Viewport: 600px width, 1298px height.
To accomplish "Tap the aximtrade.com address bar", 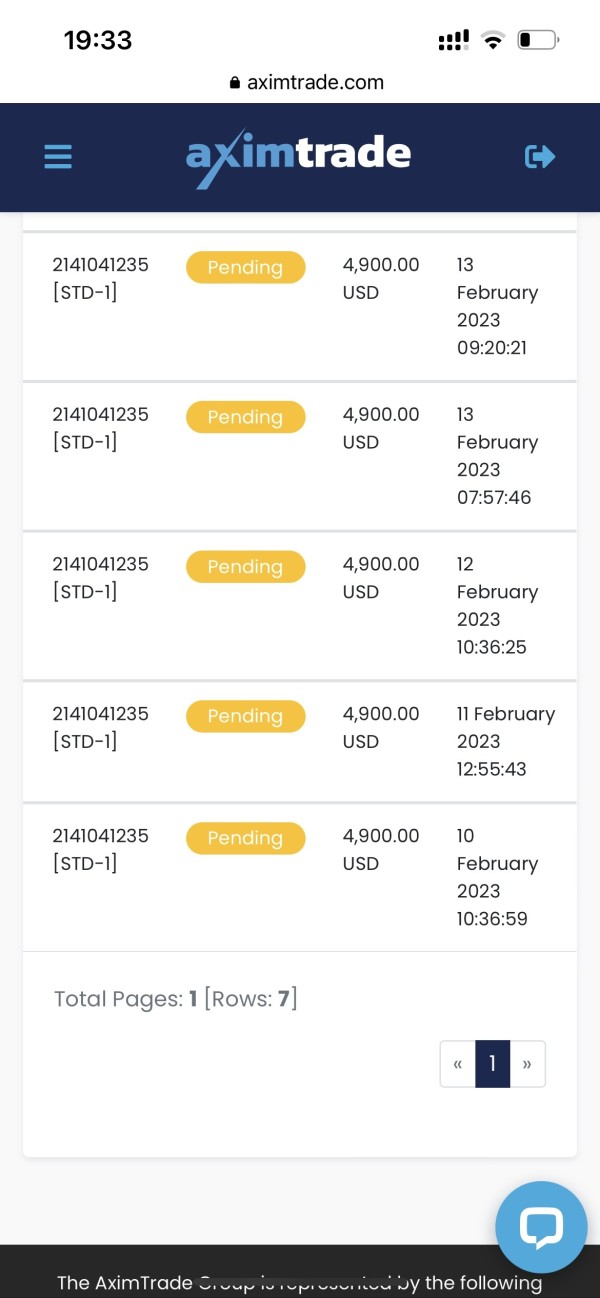I will [314, 83].
